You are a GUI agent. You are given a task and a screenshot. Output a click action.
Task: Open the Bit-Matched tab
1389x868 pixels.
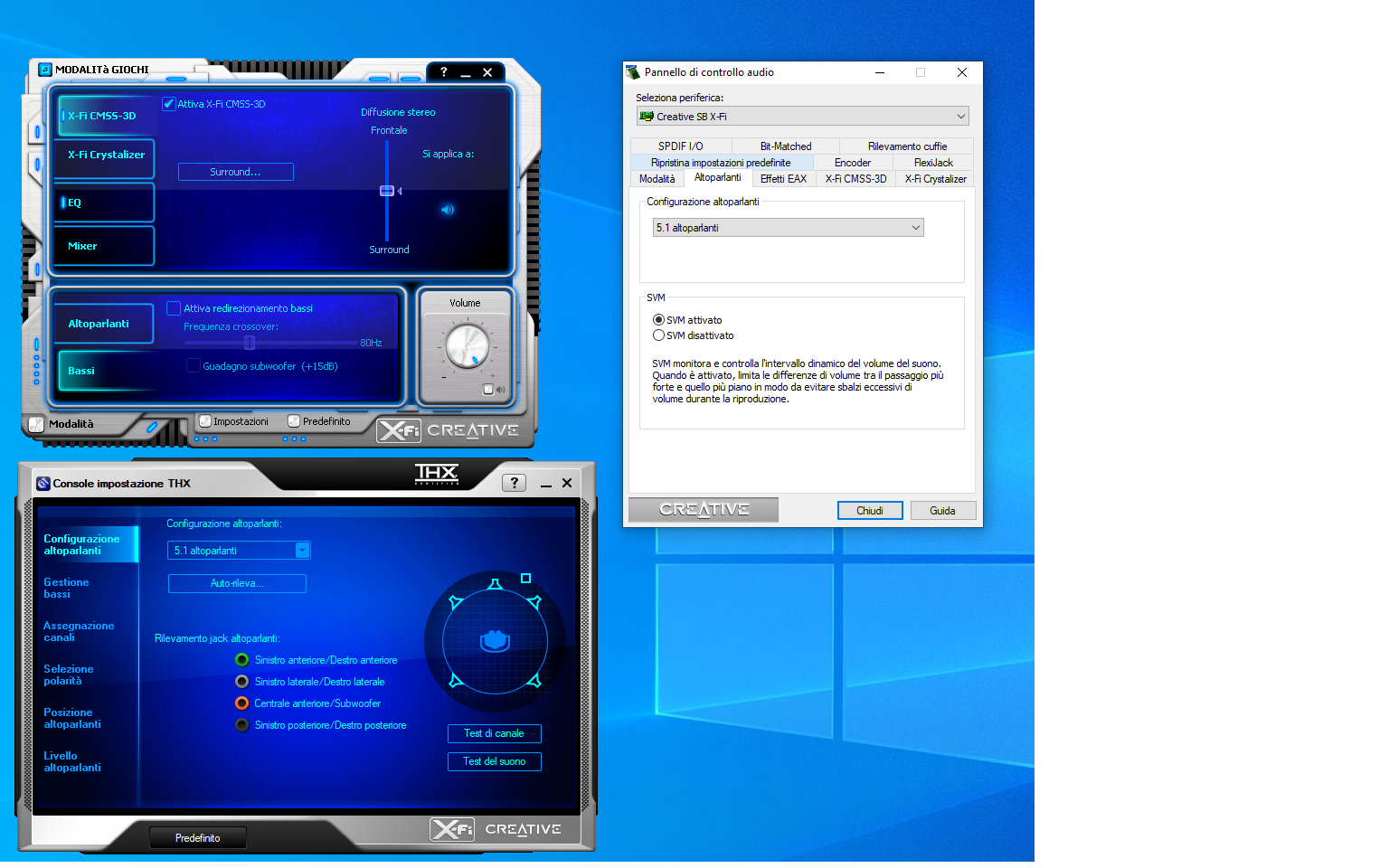coord(786,146)
